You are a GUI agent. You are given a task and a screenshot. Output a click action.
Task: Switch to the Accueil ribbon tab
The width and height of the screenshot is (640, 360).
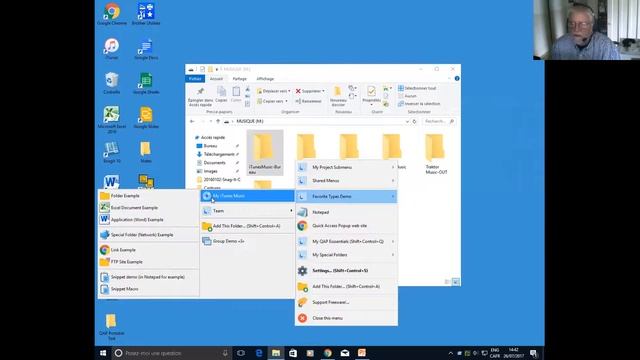(x=216, y=79)
